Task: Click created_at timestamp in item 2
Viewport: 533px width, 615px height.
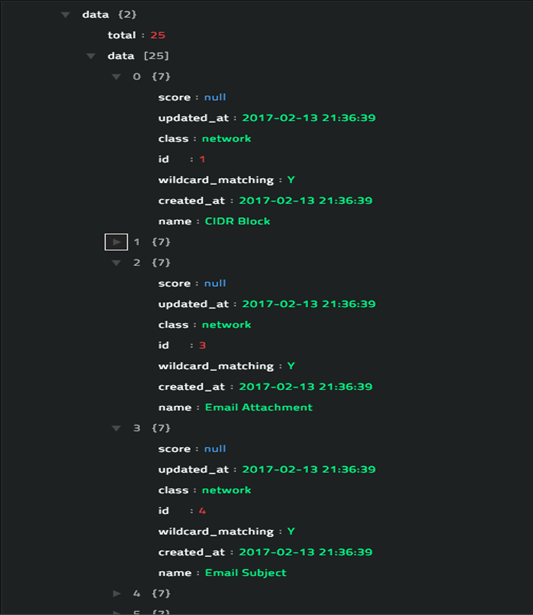Action: click(x=306, y=387)
